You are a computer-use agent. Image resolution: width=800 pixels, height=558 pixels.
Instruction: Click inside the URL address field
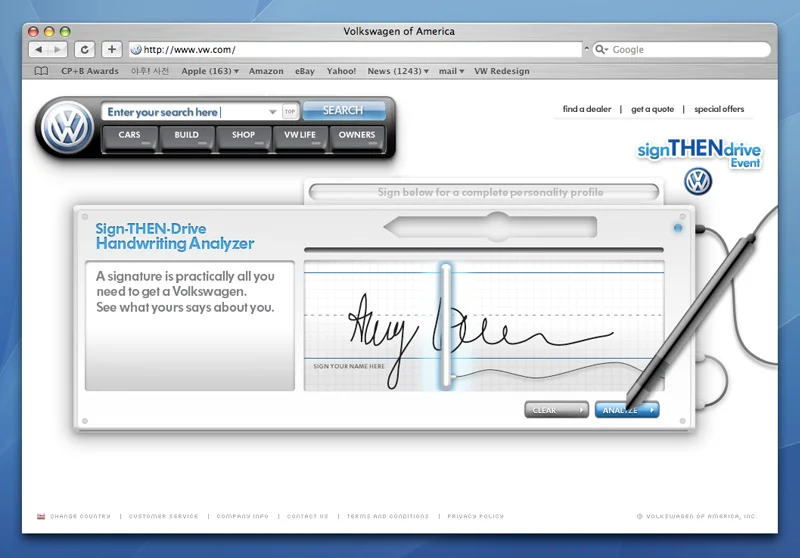(355, 49)
